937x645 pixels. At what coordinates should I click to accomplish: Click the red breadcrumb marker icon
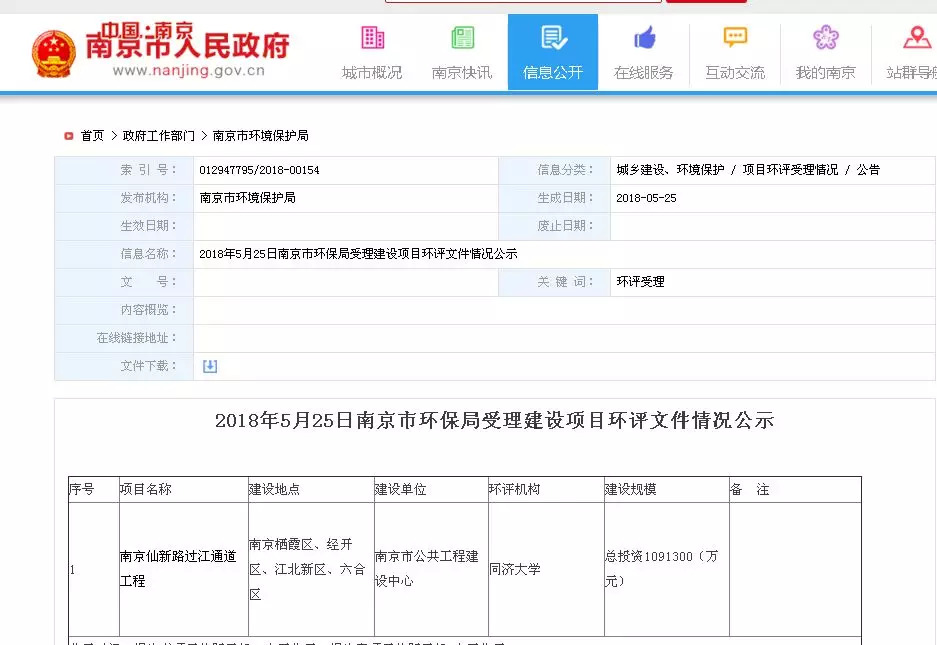[68, 136]
